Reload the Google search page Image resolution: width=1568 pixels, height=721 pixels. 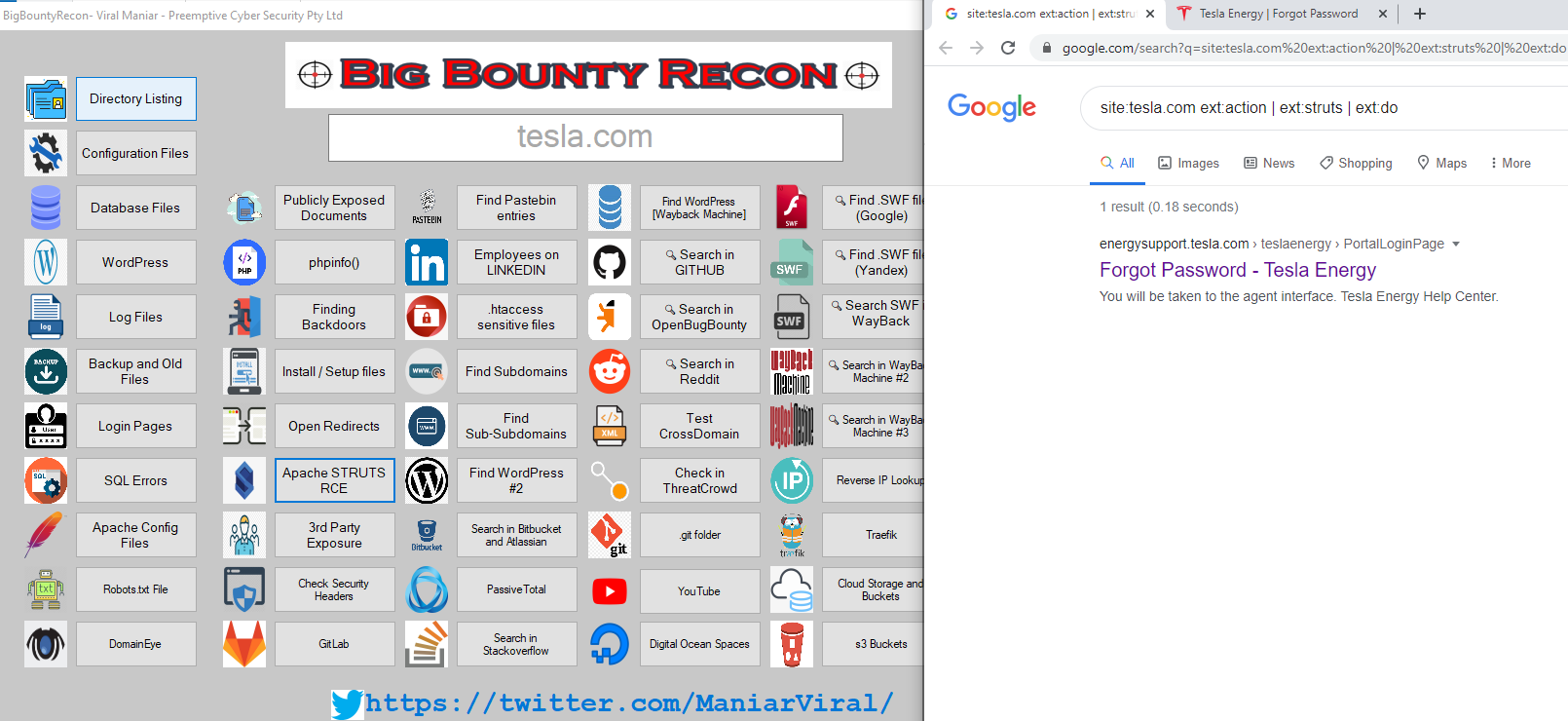pos(1008,48)
